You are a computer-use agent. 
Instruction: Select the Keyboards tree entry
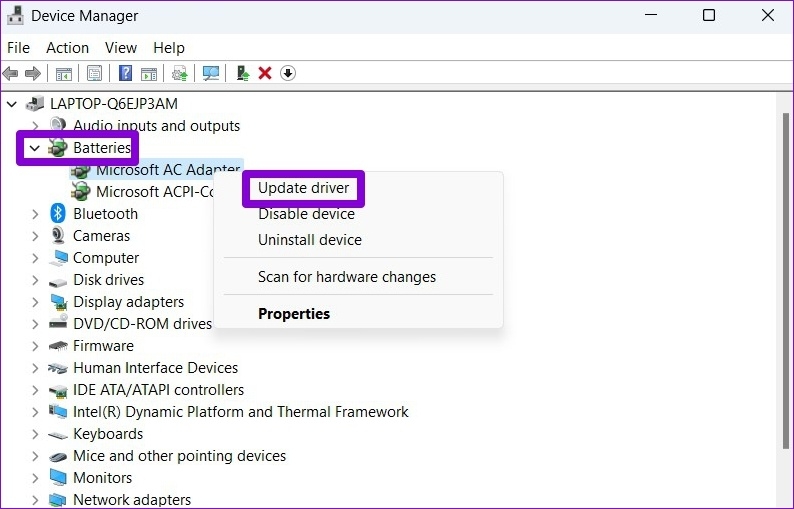coord(108,434)
